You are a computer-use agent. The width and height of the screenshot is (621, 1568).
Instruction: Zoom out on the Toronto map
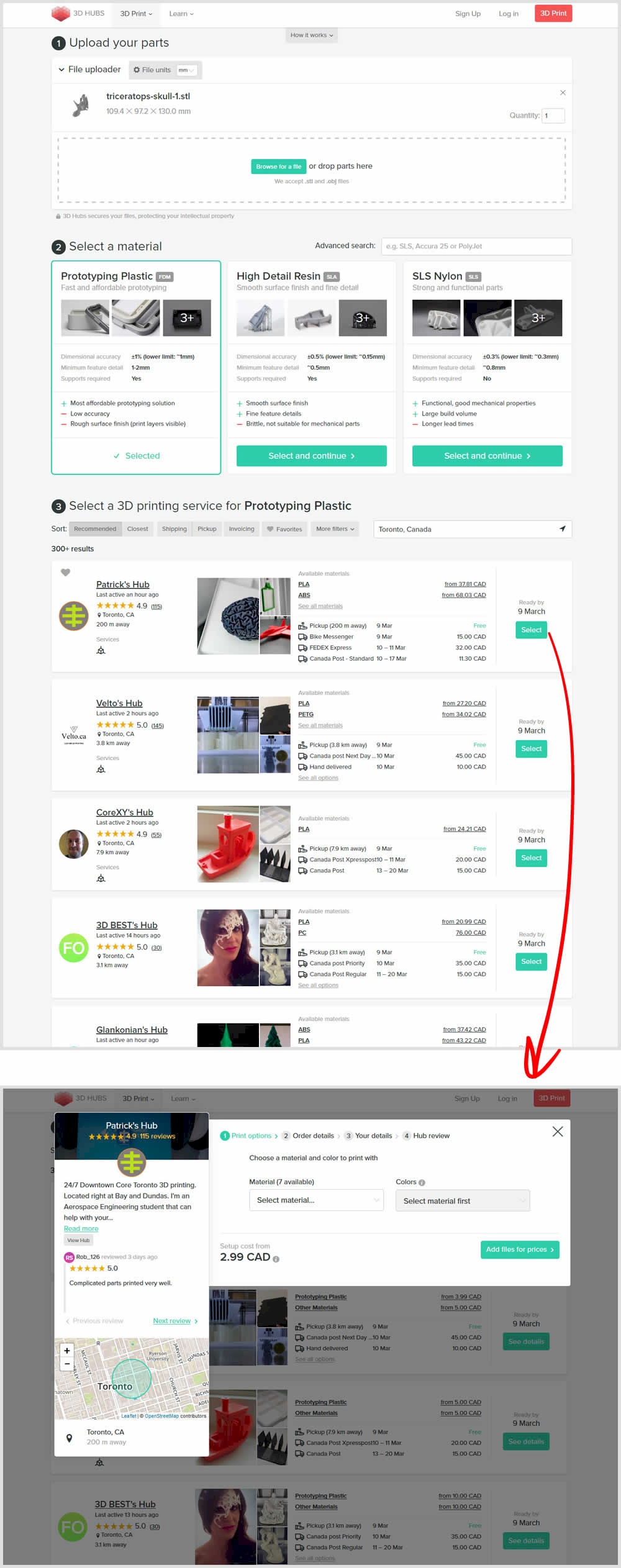coord(67,1364)
